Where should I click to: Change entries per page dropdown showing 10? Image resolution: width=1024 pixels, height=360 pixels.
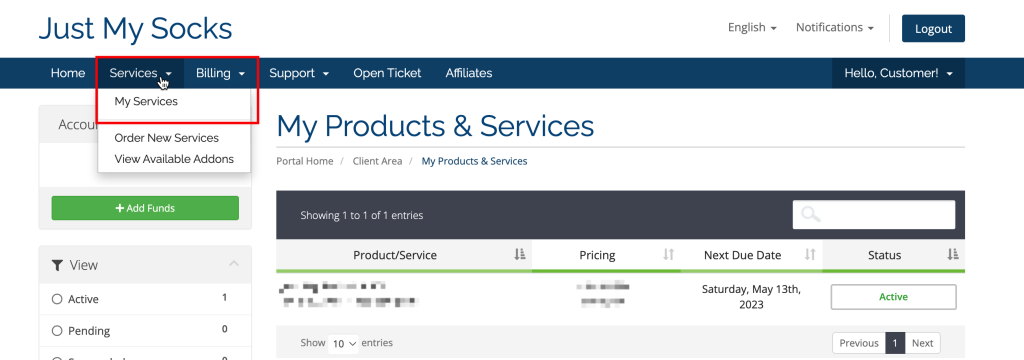click(x=343, y=343)
